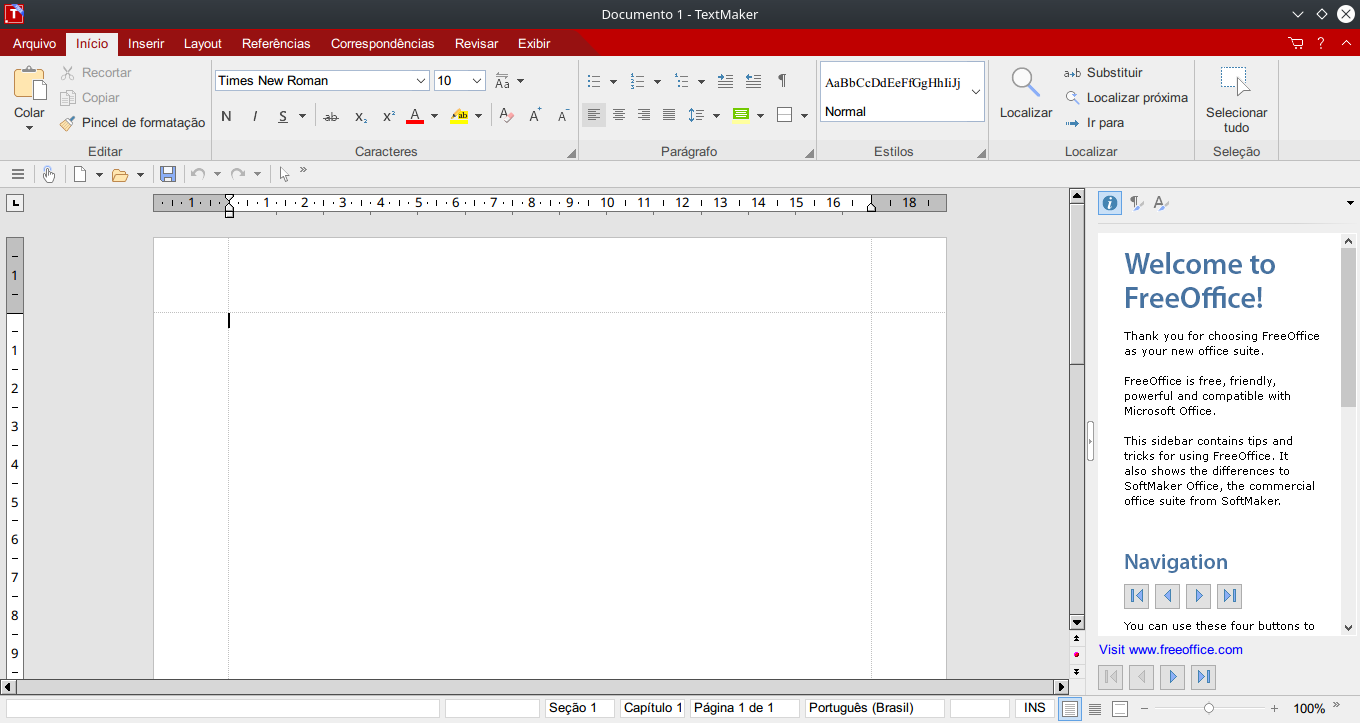Set paragraph alignment to left
The height and width of the screenshot is (723, 1360).
tap(594, 115)
